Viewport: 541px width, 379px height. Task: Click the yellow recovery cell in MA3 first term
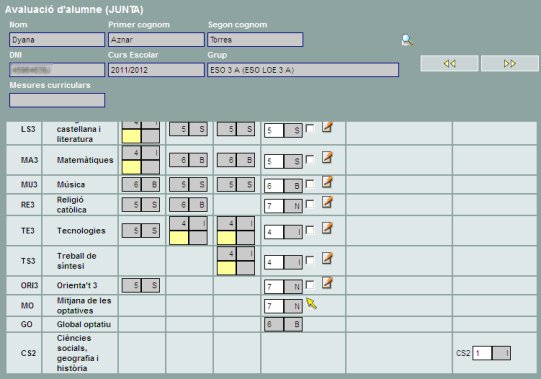(x=132, y=167)
